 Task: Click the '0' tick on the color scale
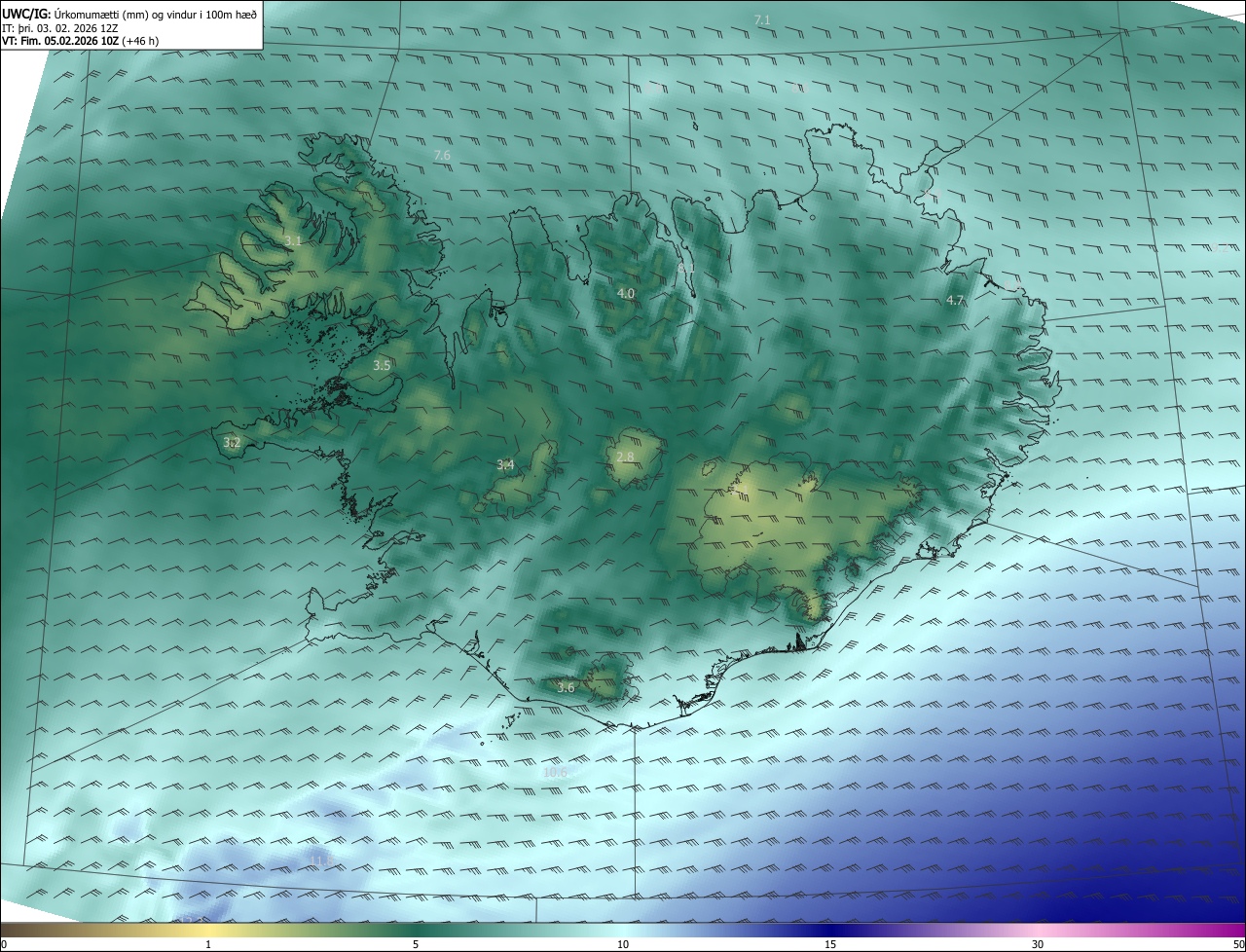(4, 944)
